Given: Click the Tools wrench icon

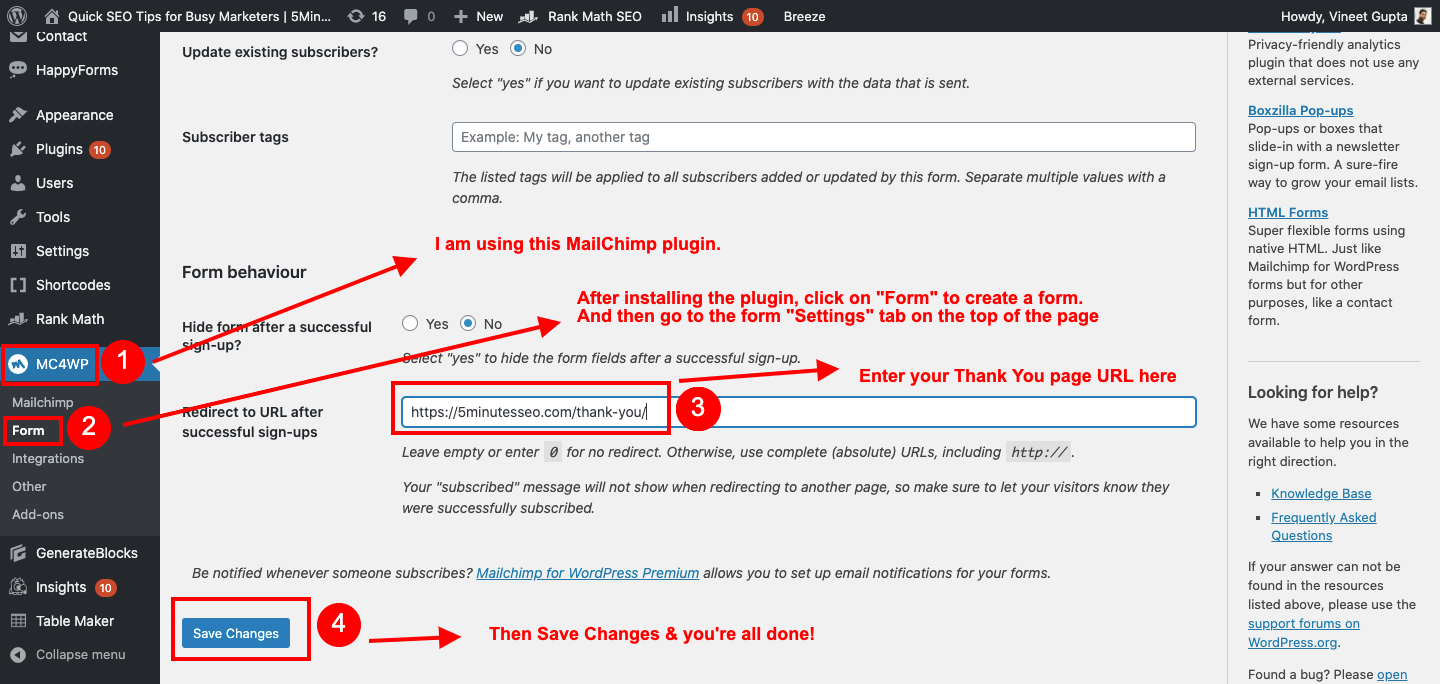Looking at the screenshot, I should point(17,217).
